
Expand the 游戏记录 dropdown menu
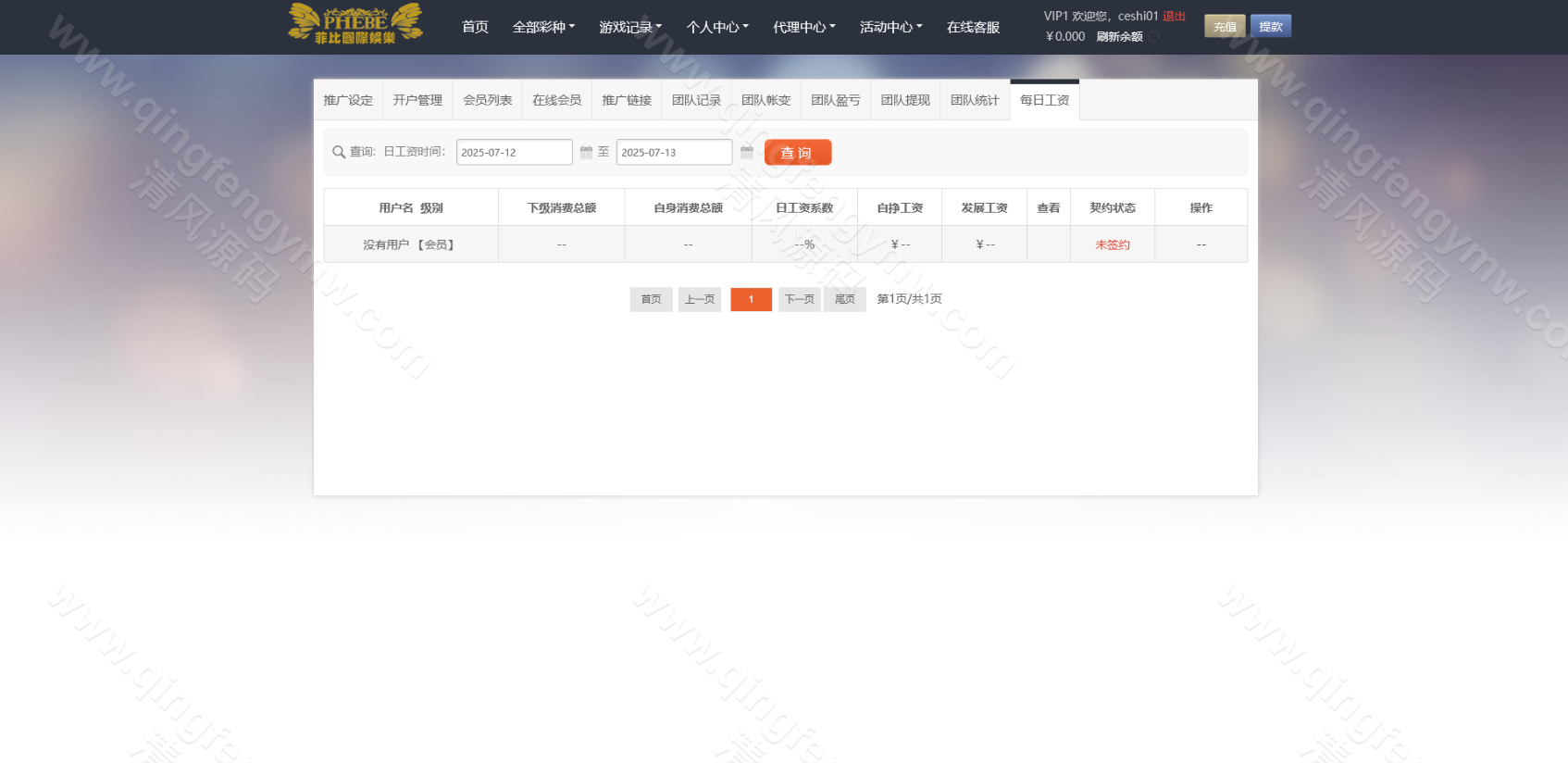tap(629, 27)
